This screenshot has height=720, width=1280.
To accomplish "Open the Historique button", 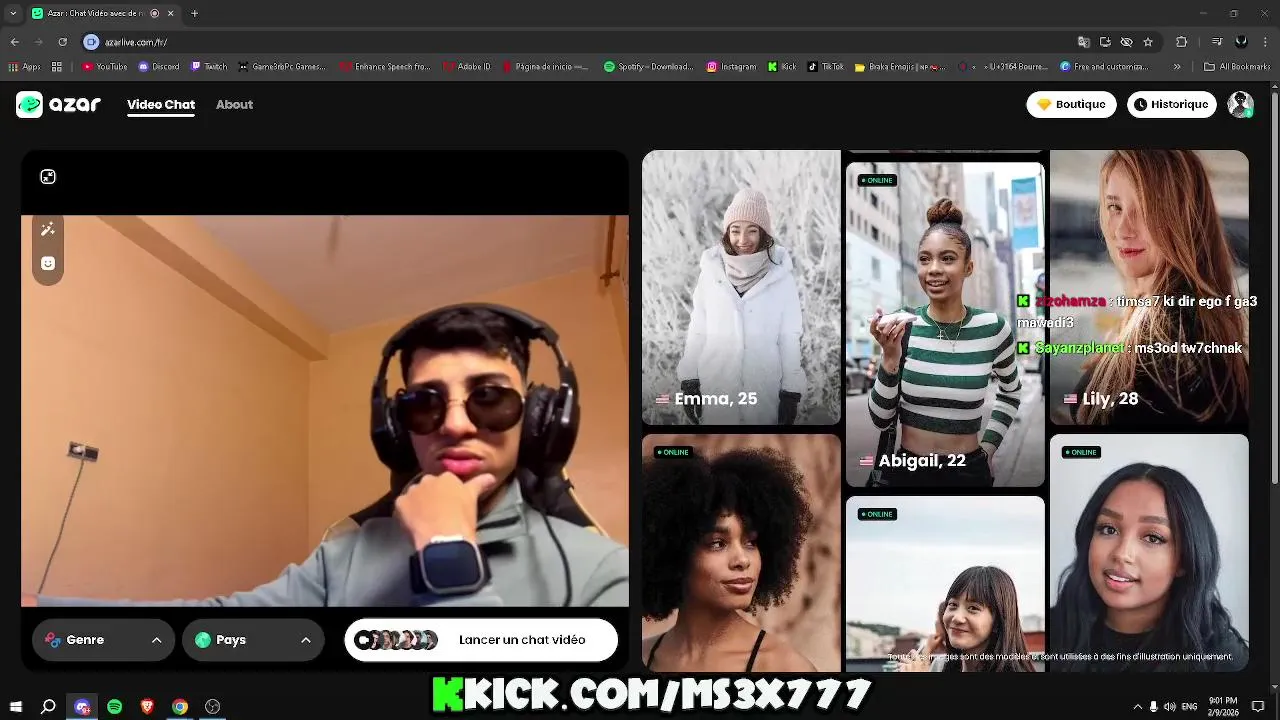I will pyautogui.click(x=1172, y=104).
